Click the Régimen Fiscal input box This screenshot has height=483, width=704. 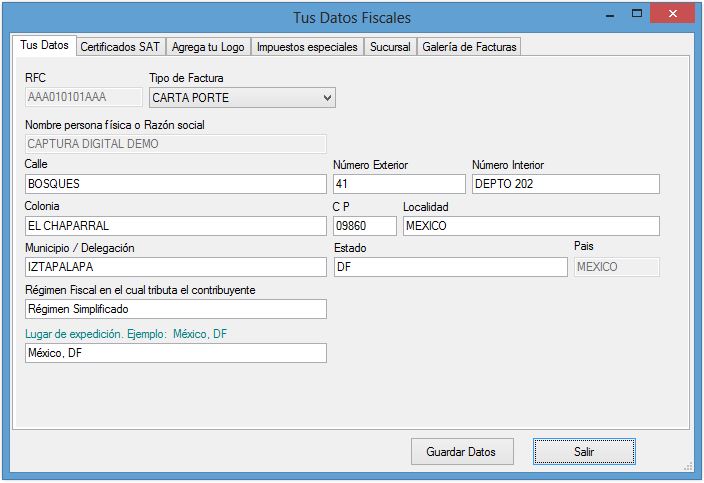click(176, 309)
